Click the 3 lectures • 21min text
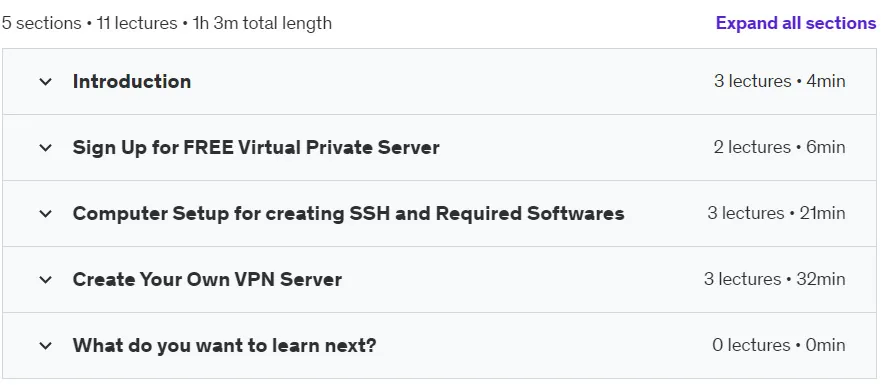Viewport: 881px width, 385px height. [x=776, y=214]
